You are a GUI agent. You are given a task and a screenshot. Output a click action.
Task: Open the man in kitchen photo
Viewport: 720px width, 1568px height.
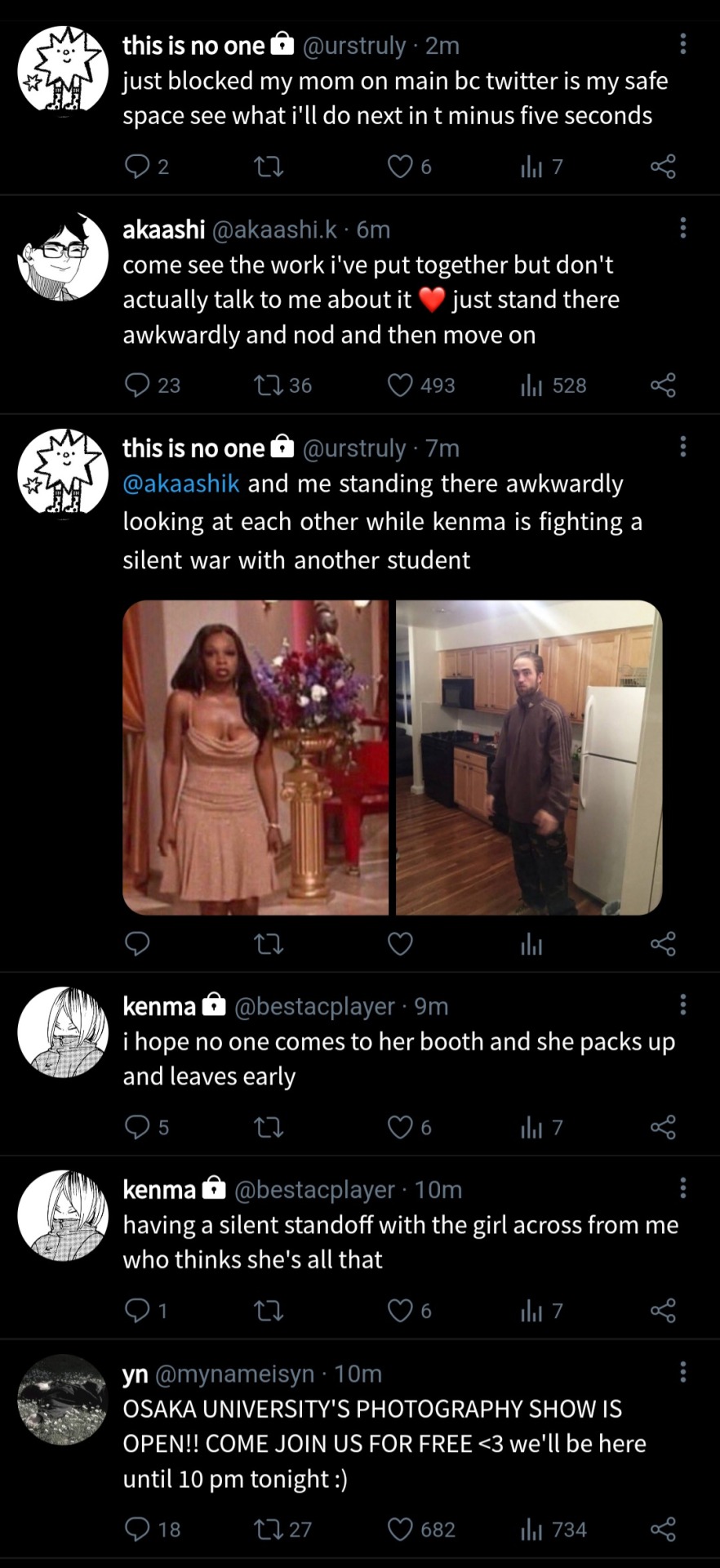(x=528, y=757)
